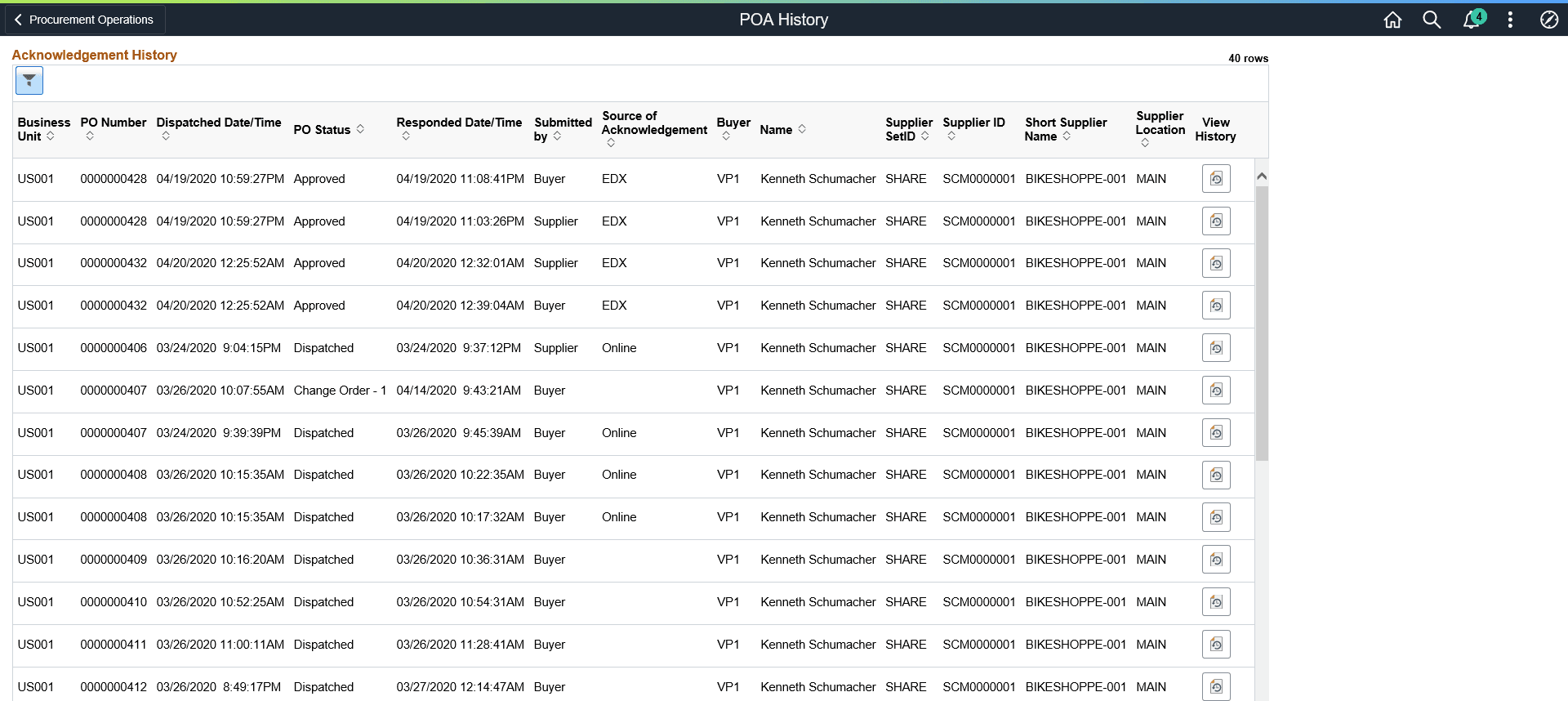Sort by the PO Status column
The image size is (1568, 701).
[x=329, y=129]
